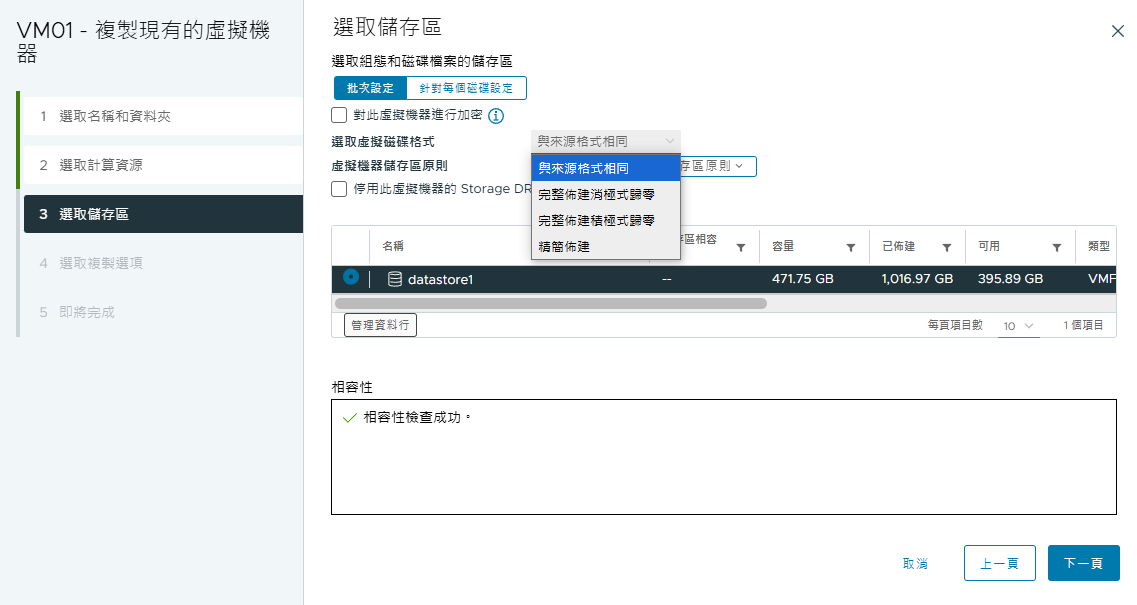Click the horizontal scrollbar under datastore table
Screen dimensions: 1137x605
[x=550, y=303]
